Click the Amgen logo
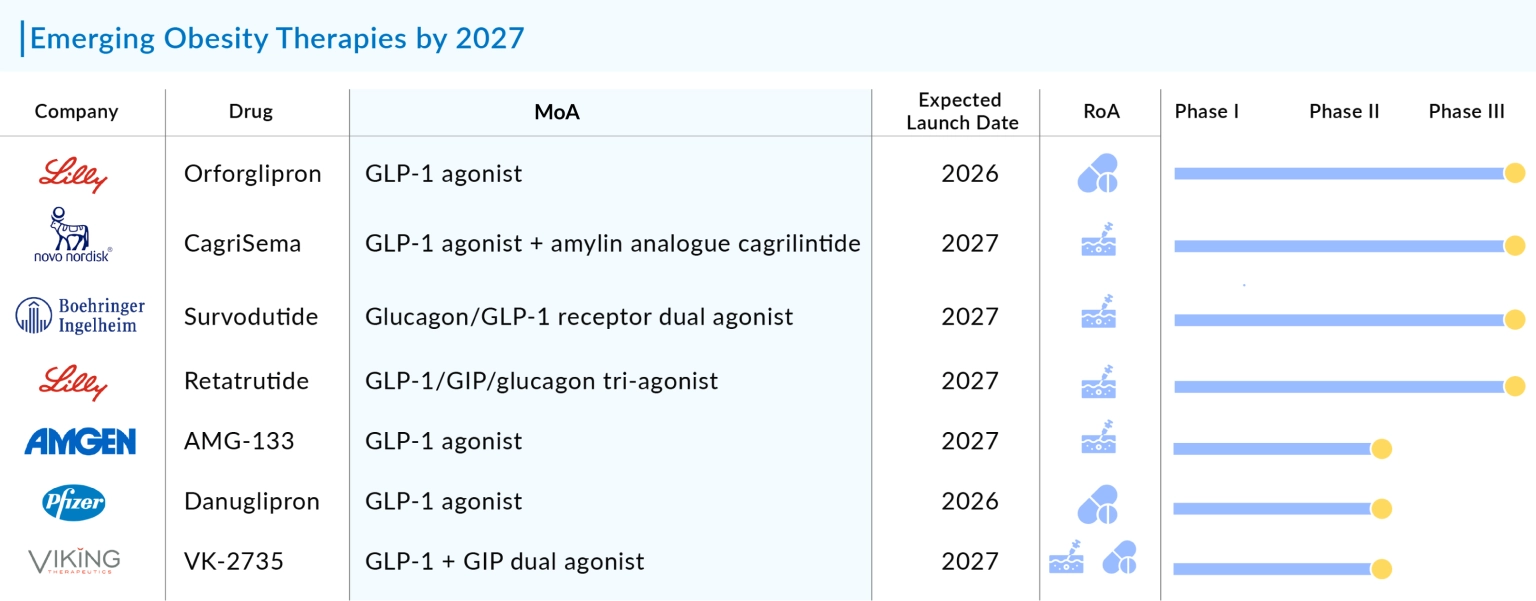 tap(80, 441)
